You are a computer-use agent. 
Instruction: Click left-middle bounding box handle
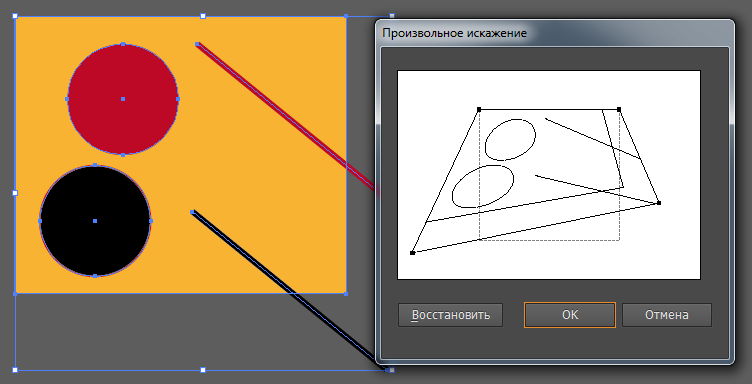coord(15,193)
